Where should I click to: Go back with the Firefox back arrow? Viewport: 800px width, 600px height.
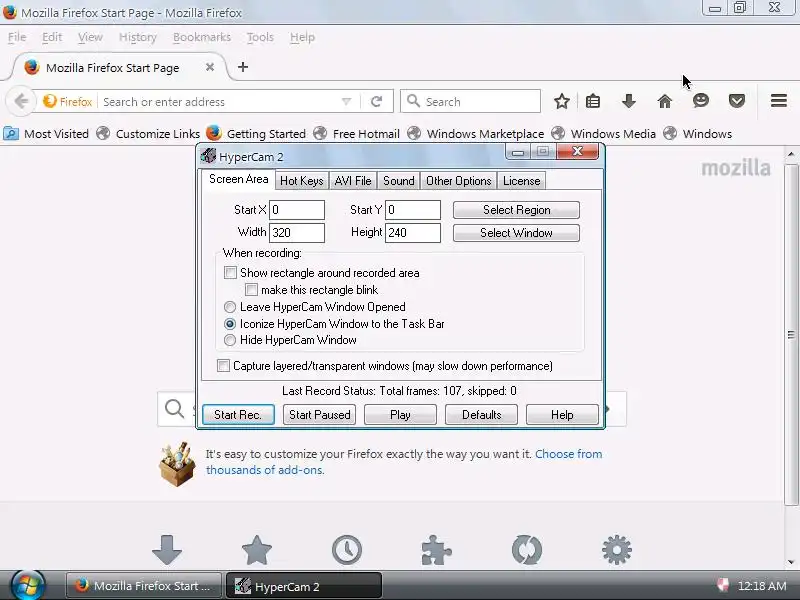[x=21, y=101]
